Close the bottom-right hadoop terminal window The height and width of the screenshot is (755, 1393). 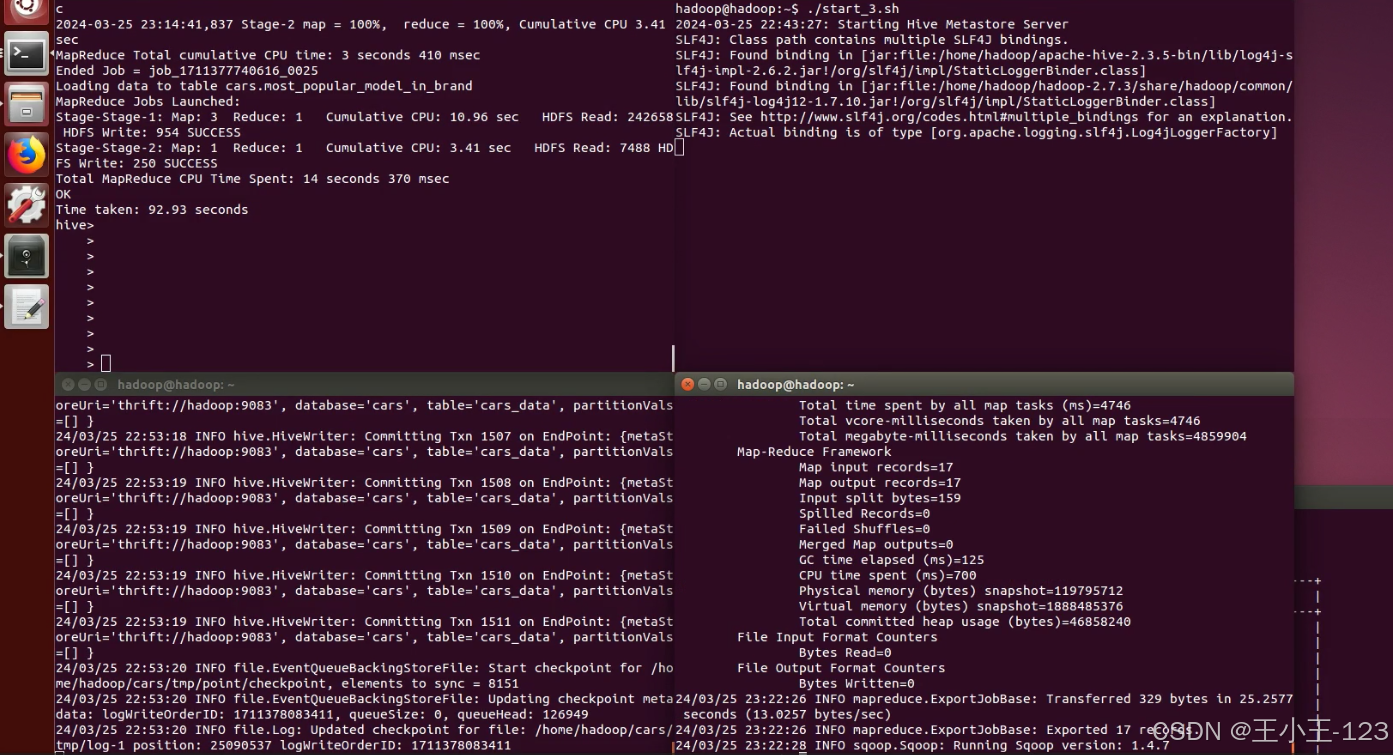tap(687, 384)
